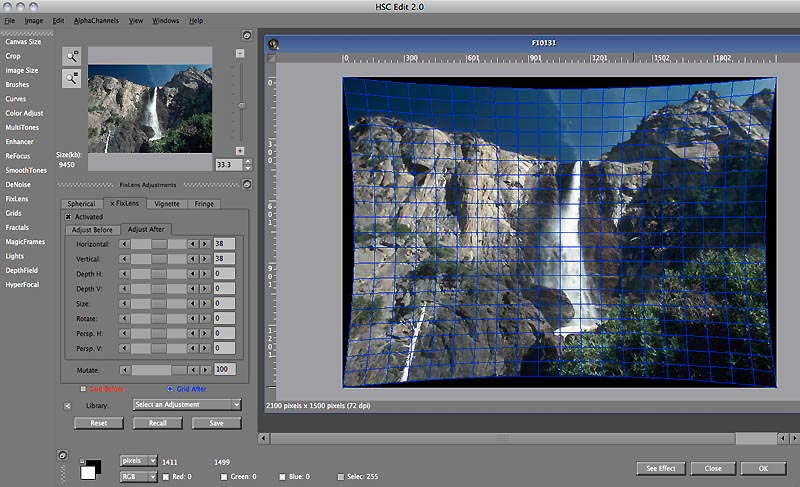Click the Recall button
Screen dimensions: 800x487
coord(158,423)
